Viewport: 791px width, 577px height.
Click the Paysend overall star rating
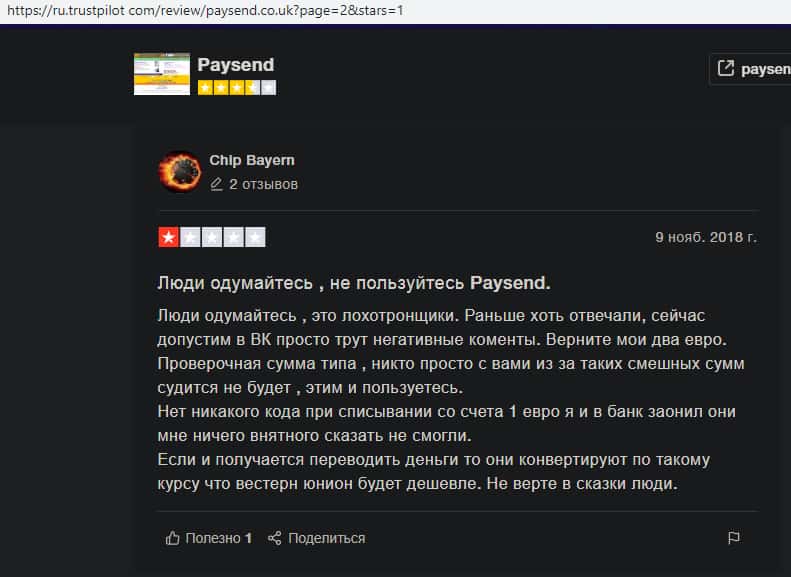[x=237, y=88]
